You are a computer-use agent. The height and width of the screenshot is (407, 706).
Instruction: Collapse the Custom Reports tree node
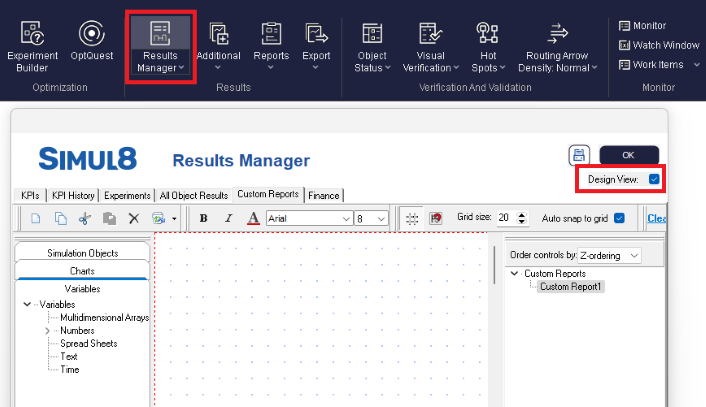(515, 273)
